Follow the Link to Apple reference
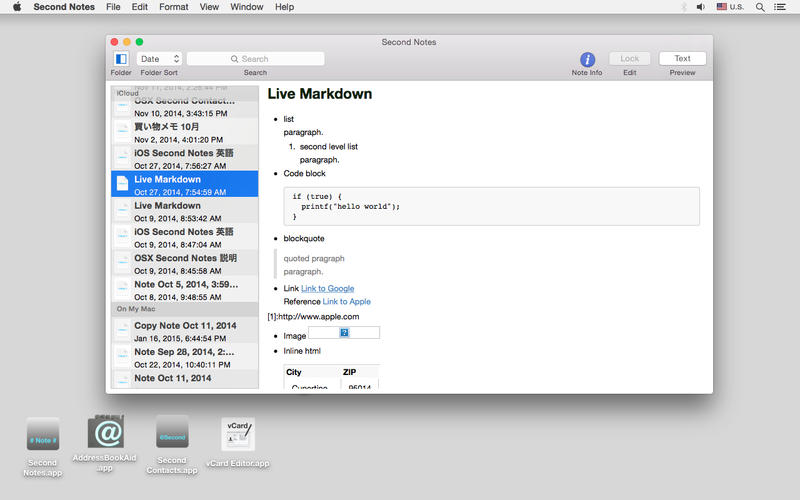The height and width of the screenshot is (500, 800). (x=346, y=301)
